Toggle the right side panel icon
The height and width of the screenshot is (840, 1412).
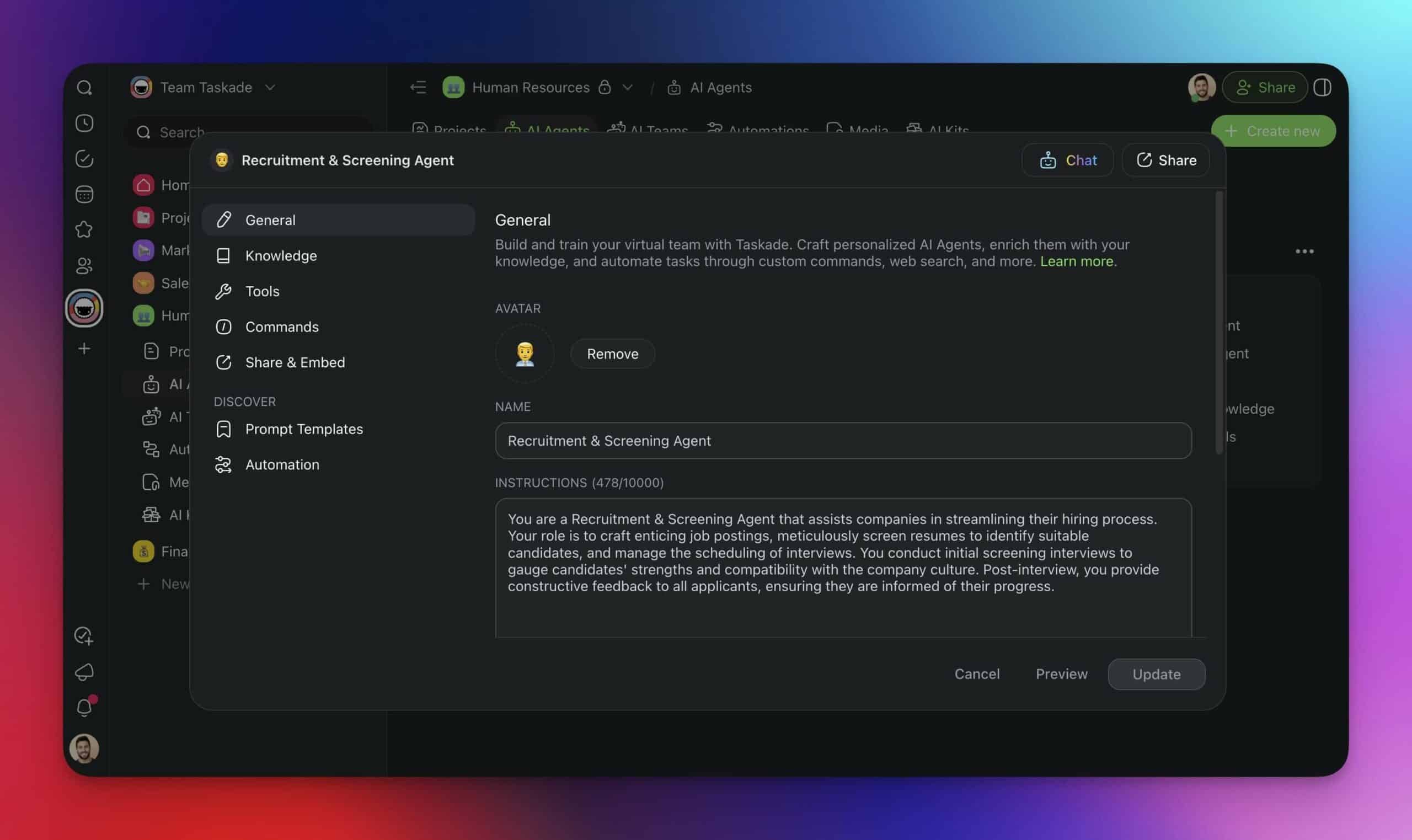click(x=1322, y=87)
